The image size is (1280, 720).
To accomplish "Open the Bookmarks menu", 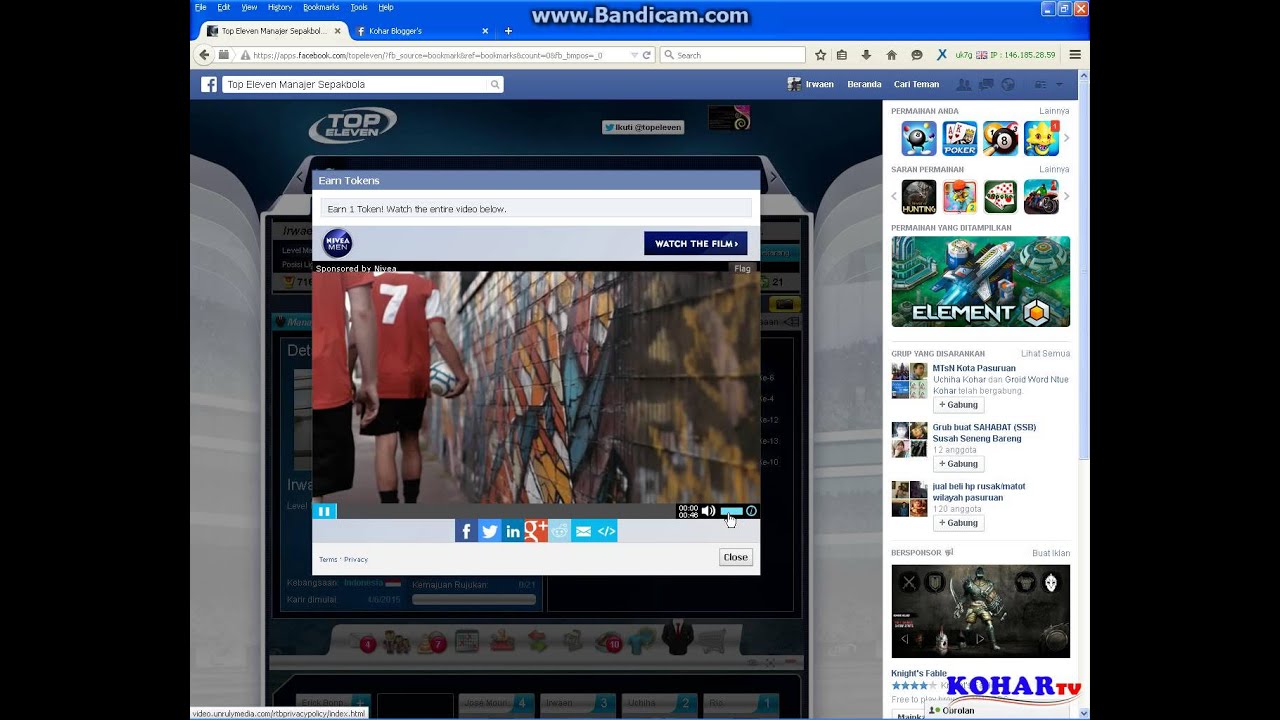I will (321, 7).
